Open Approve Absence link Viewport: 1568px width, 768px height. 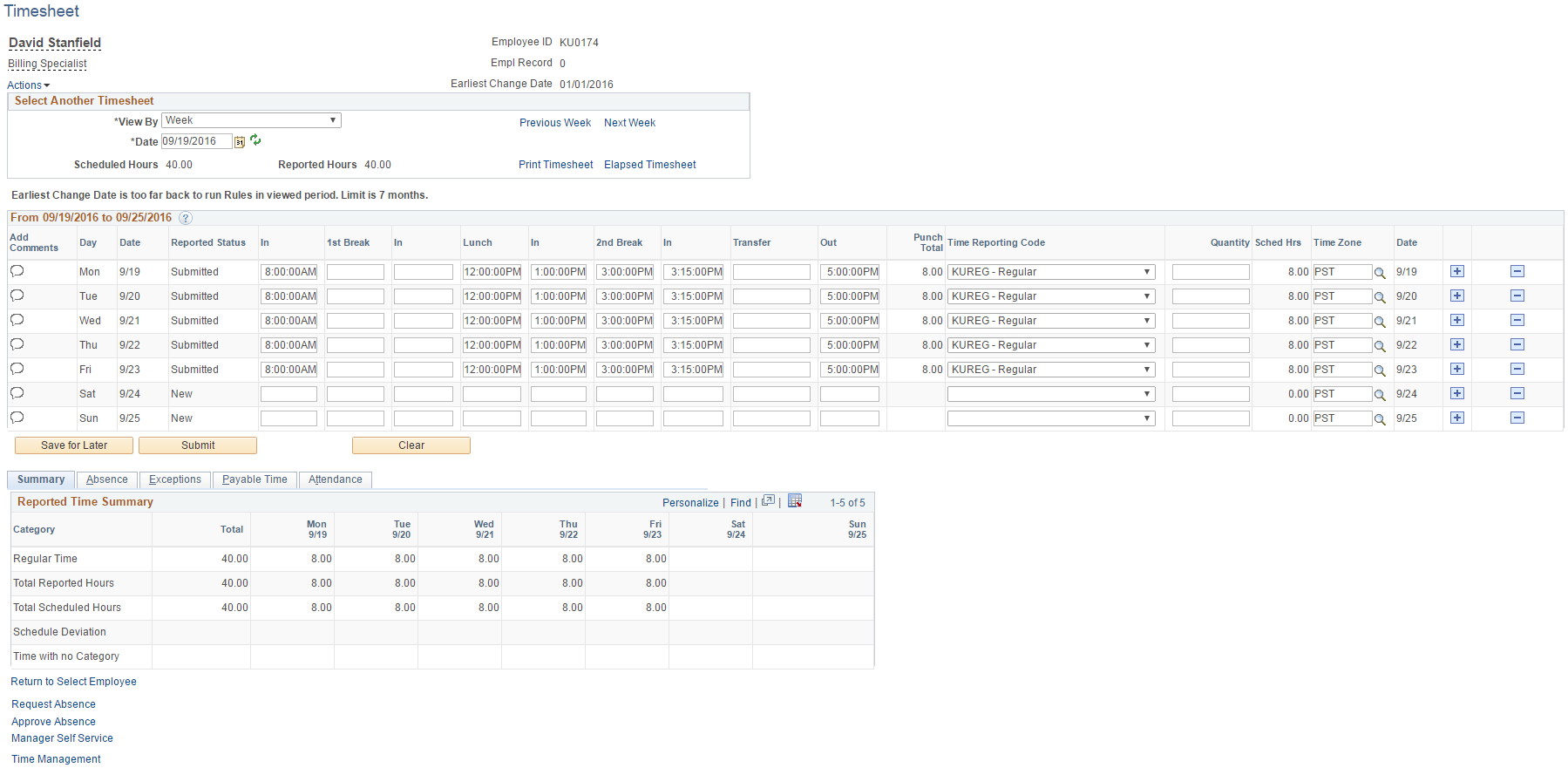pyautogui.click(x=54, y=722)
